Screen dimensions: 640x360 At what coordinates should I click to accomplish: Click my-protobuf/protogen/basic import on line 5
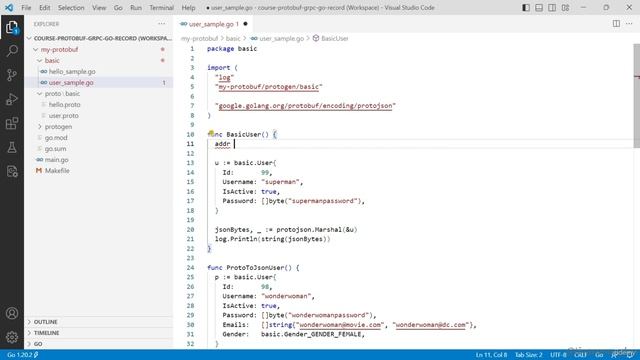pos(269,87)
